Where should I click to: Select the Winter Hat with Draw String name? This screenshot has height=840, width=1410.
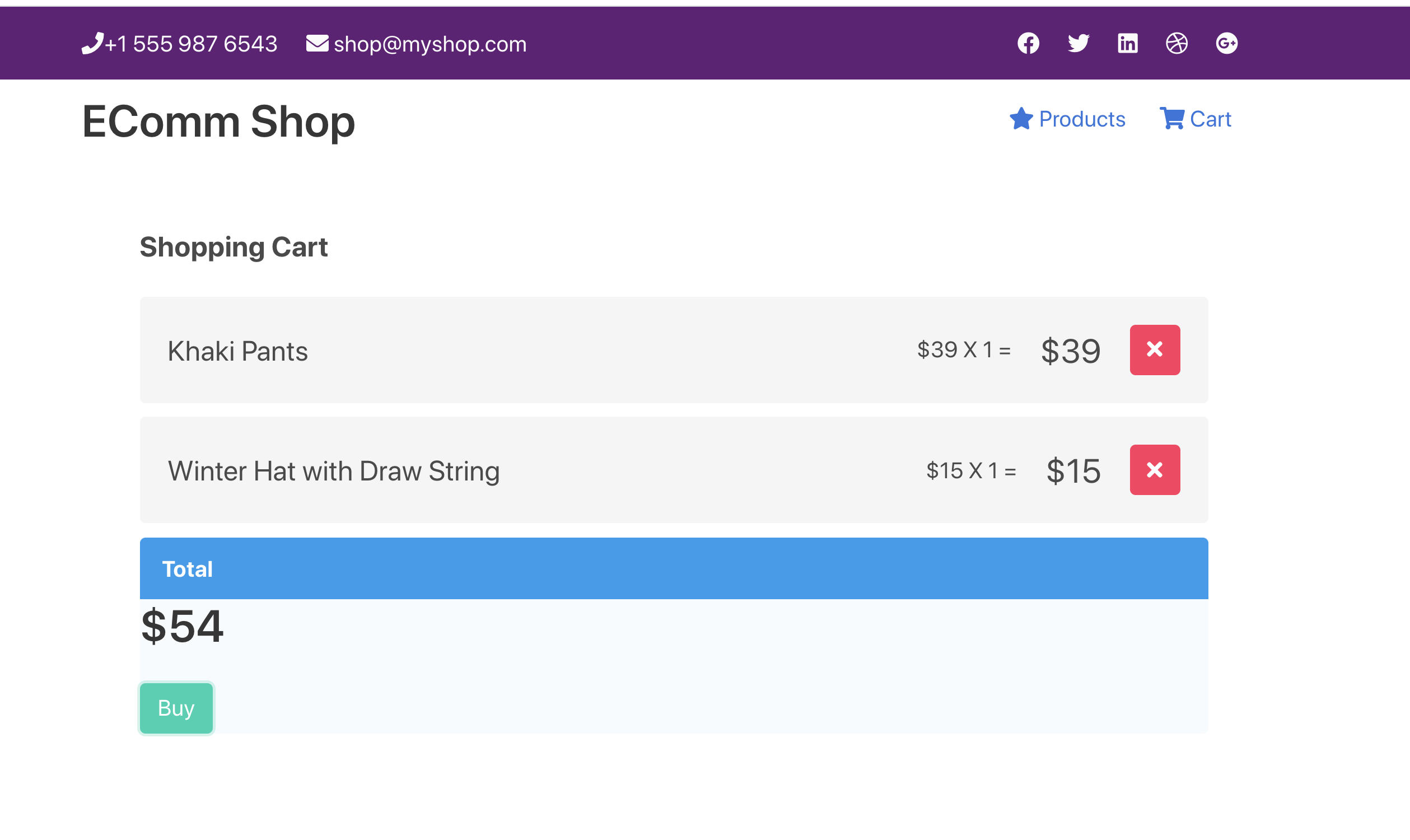point(334,471)
